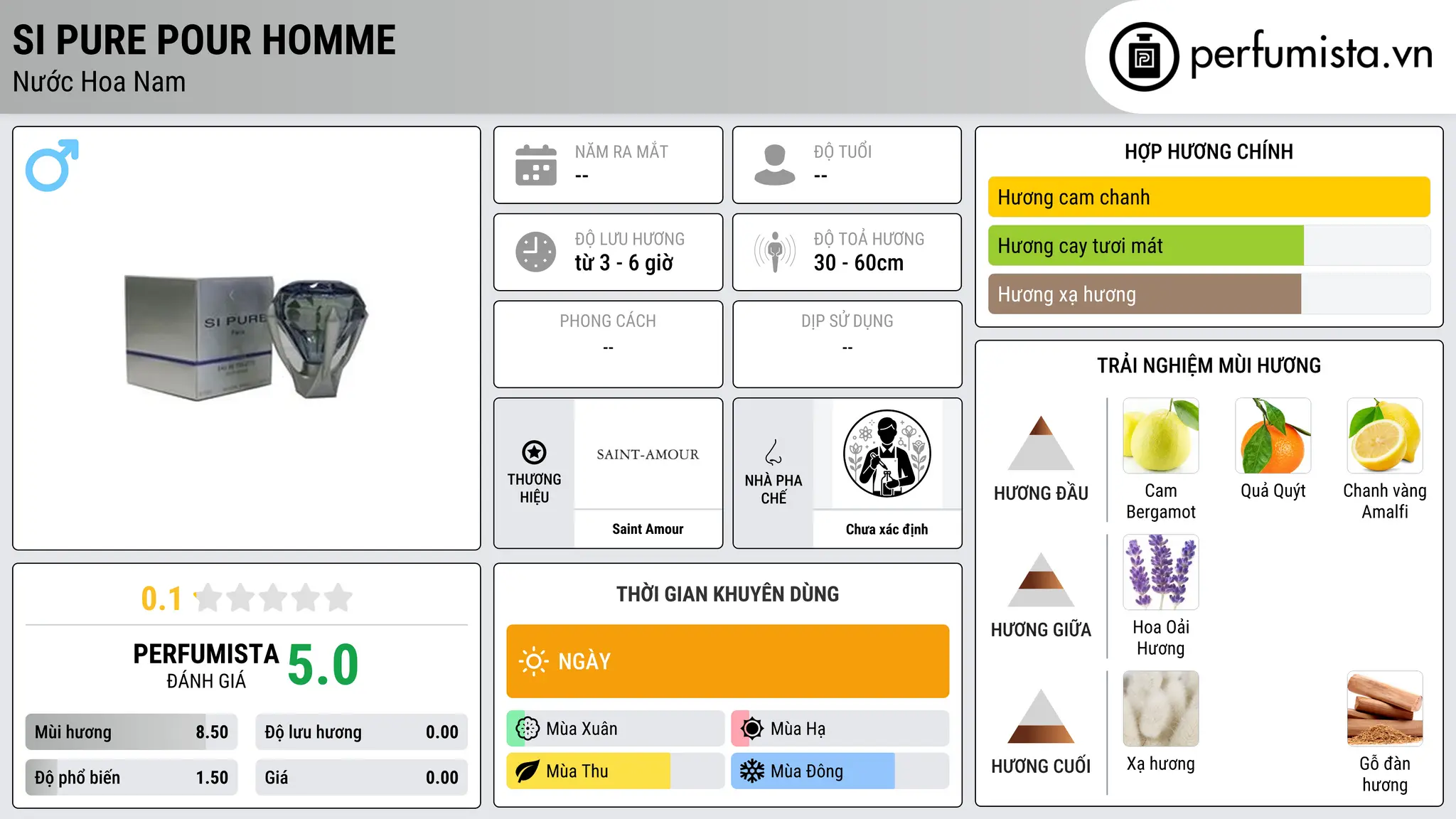The height and width of the screenshot is (819, 1456).
Task: Click the leaf icon for Mùa Thu
Action: (x=528, y=771)
